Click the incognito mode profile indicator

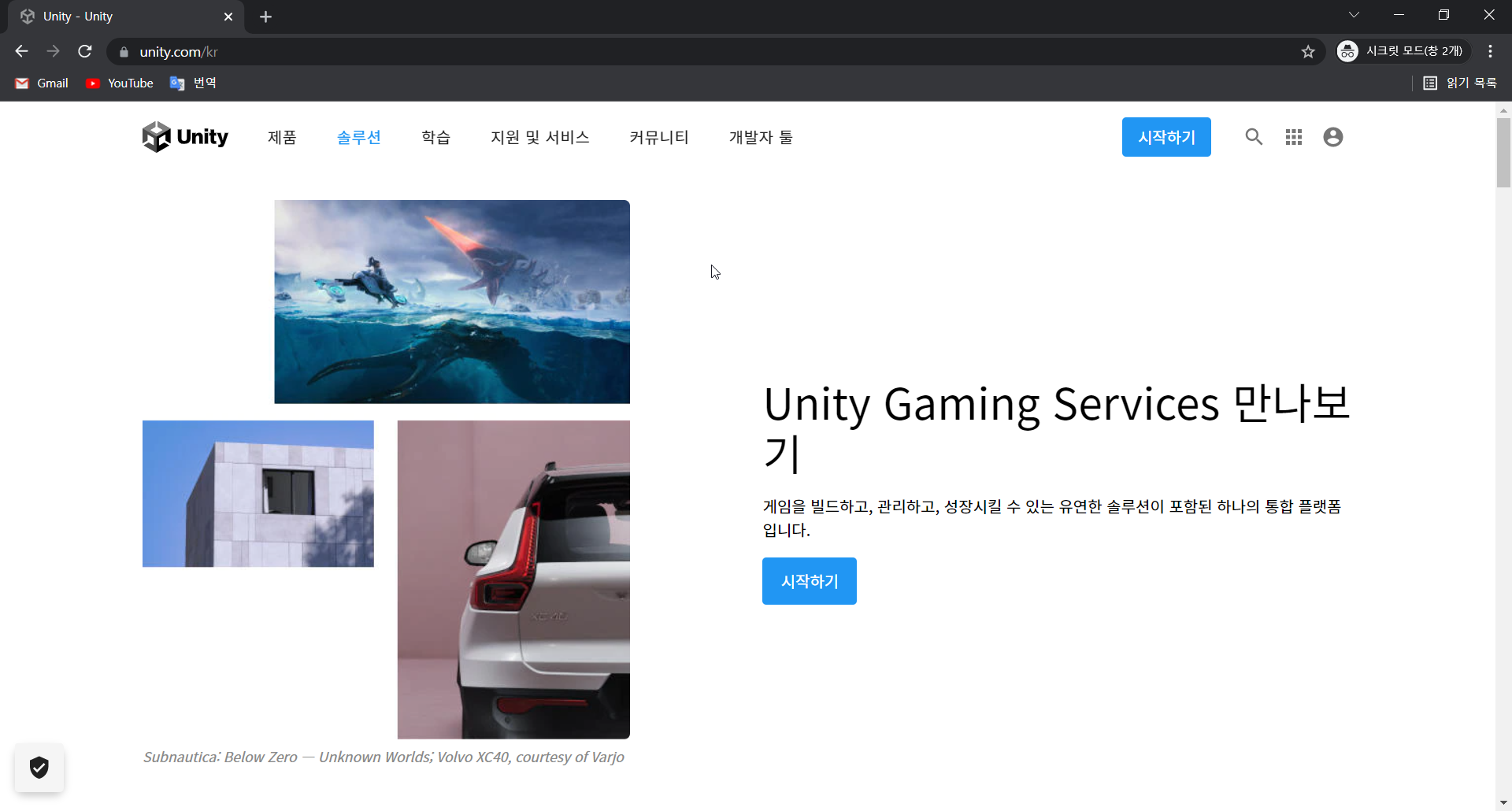click(1403, 51)
